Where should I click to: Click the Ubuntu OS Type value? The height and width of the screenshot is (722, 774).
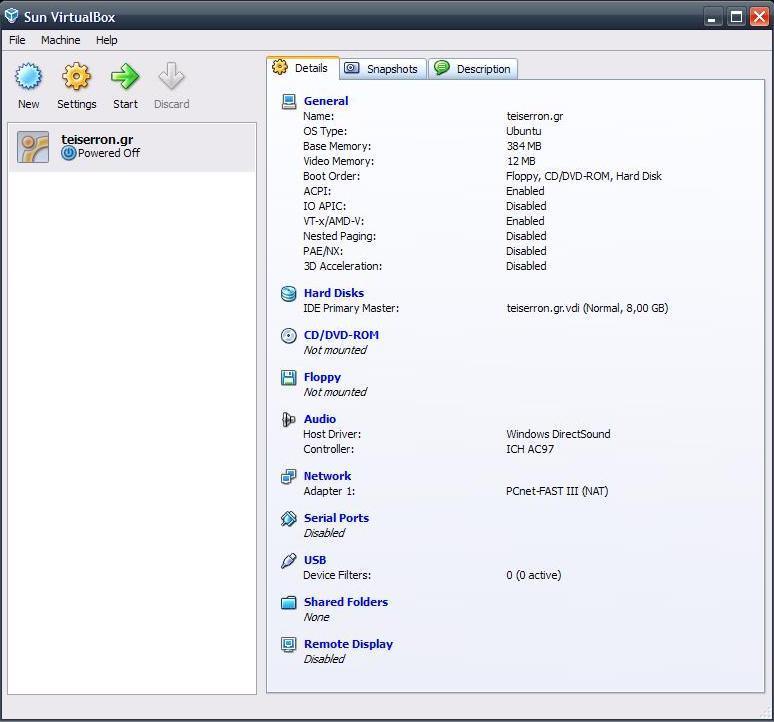coord(523,131)
